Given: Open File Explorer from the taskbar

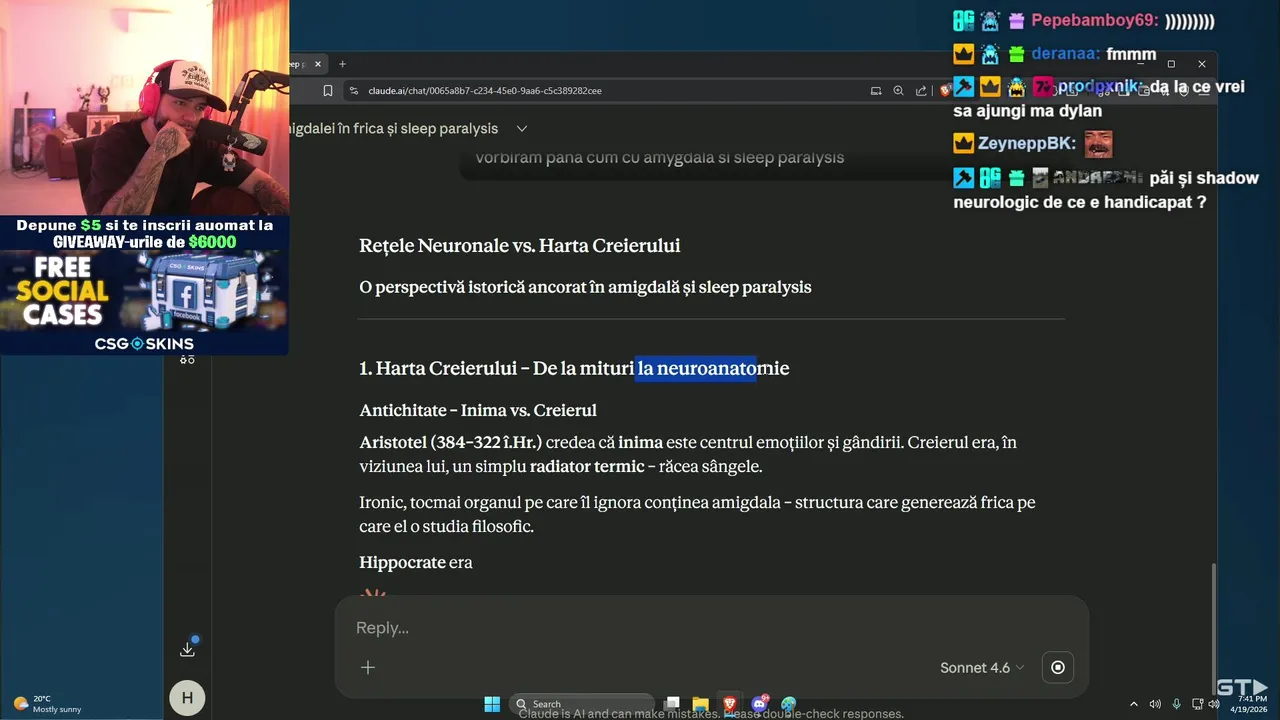Looking at the screenshot, I should tap(701, 704).
